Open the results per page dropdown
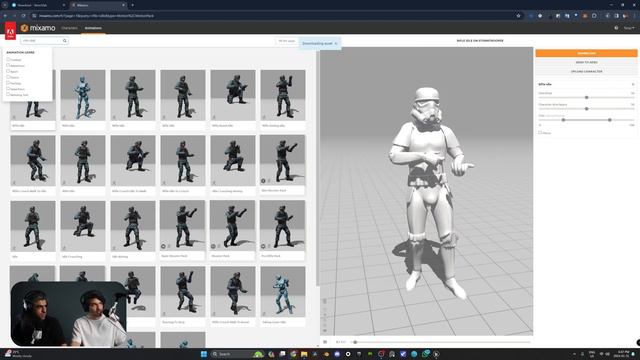The height and width of the screenshot is (360, 640). click(287, 41)
